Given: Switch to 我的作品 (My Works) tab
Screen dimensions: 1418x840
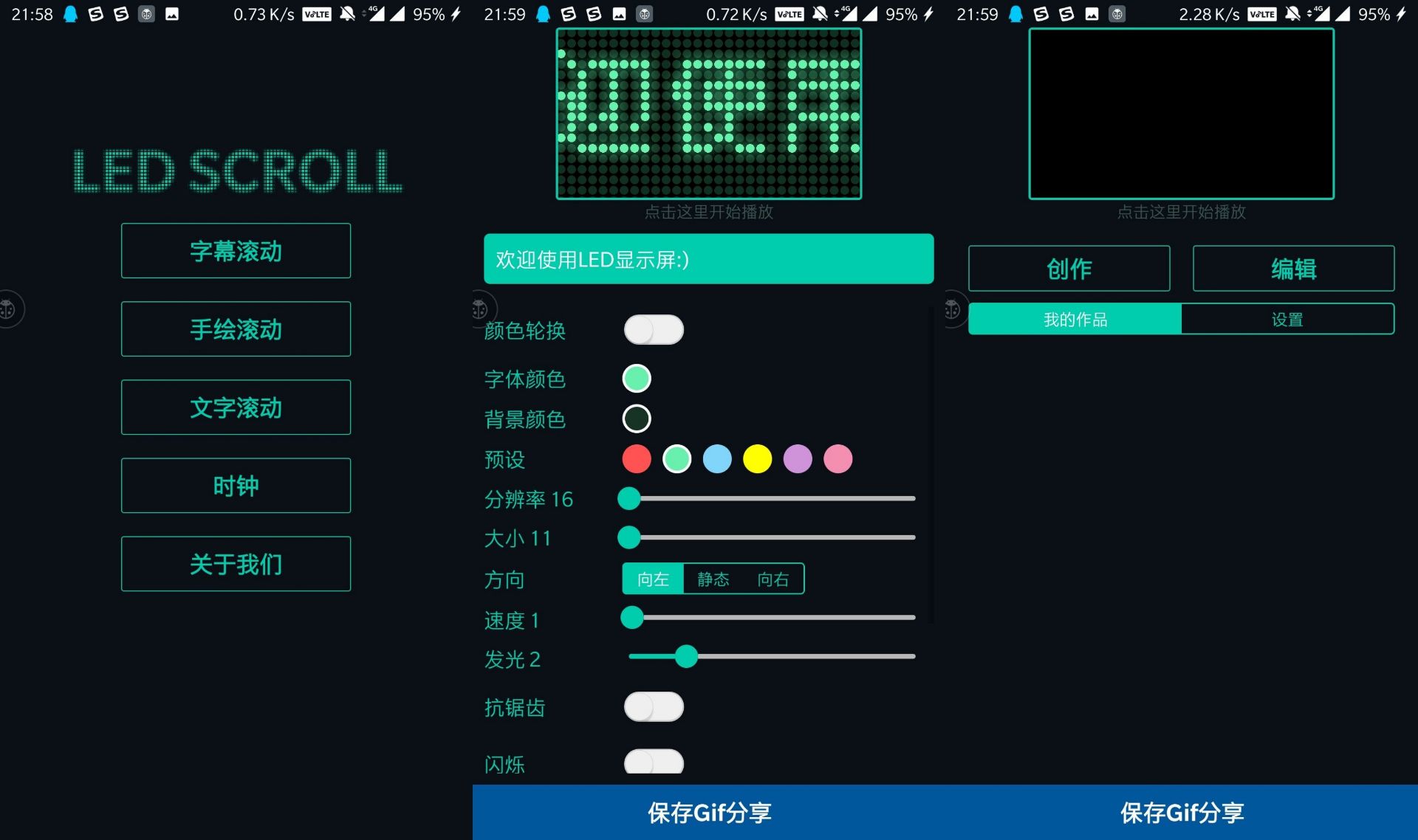Looking at the screenshot, I should click(x=1072, y=319).
